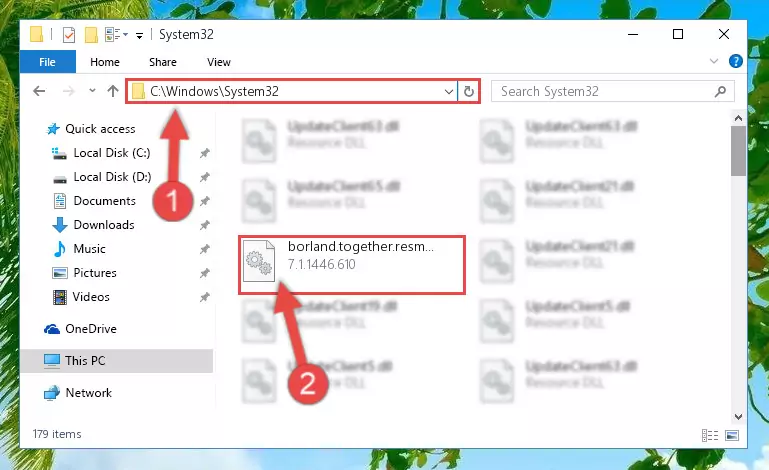
Task: Open Explorer help question mark icon
Action: (735, 61)
